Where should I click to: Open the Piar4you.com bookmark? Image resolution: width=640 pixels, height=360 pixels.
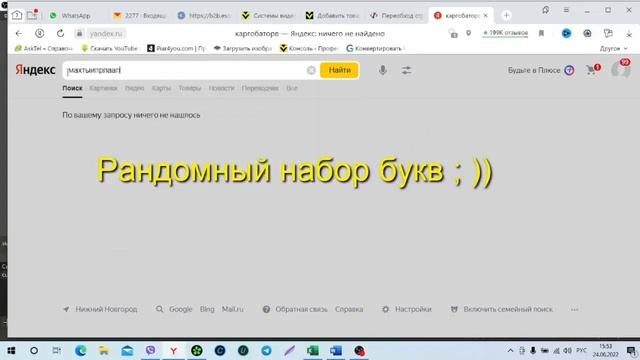176,48
